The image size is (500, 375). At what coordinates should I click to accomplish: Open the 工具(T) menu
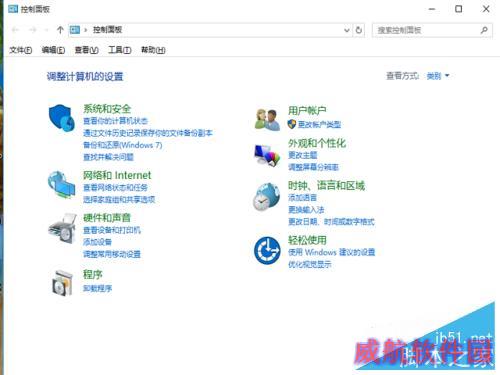tap(120, 50)
